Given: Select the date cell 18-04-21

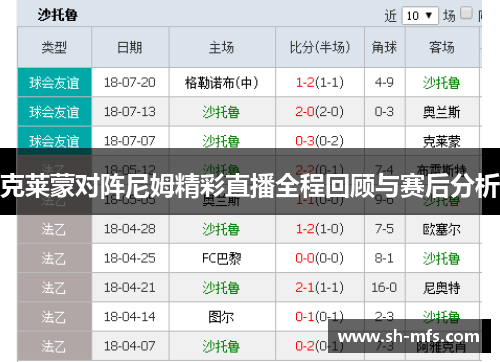Looking at the screenshot, I should tap(130, 288).
